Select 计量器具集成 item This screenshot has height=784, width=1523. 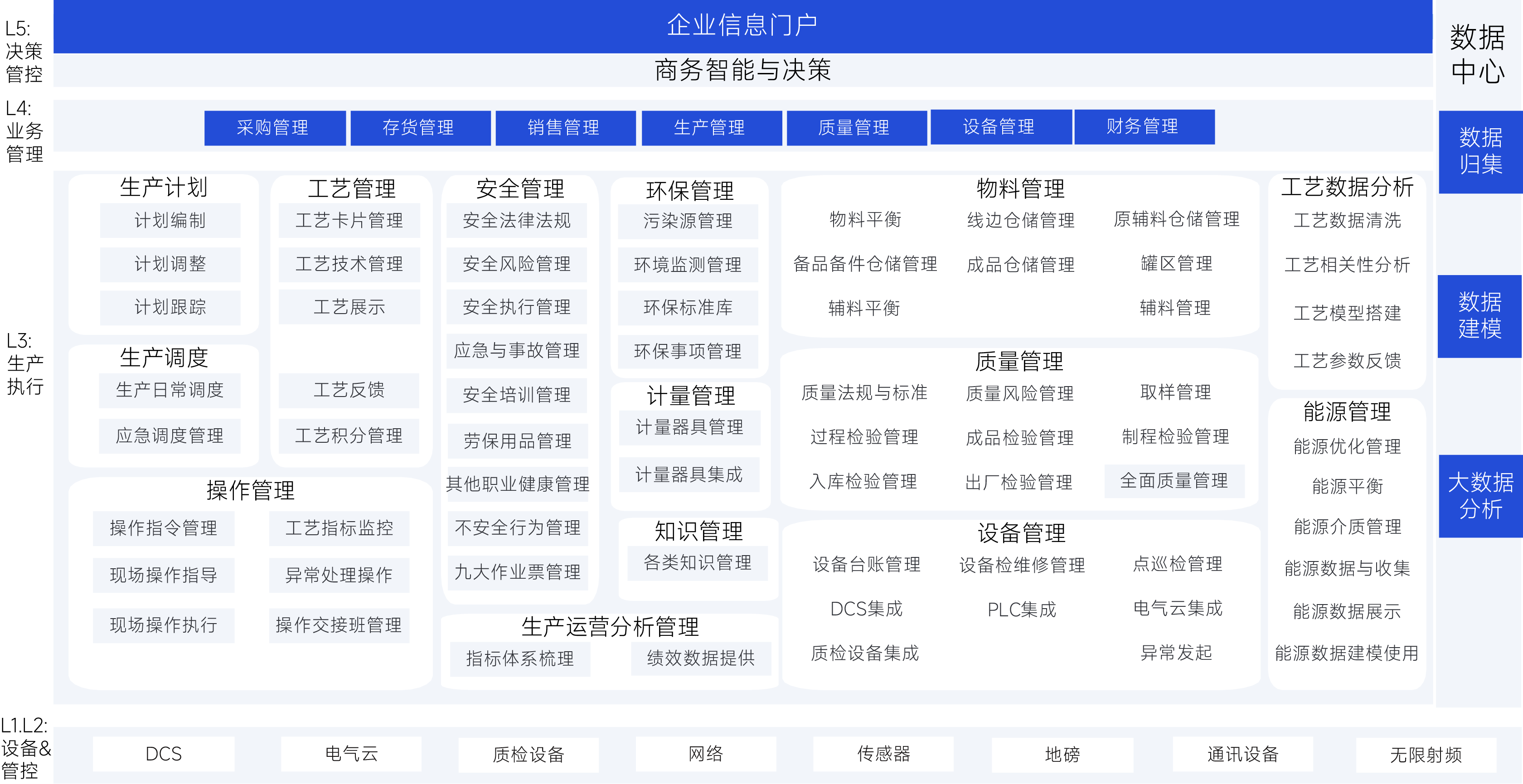pos(689,475)
